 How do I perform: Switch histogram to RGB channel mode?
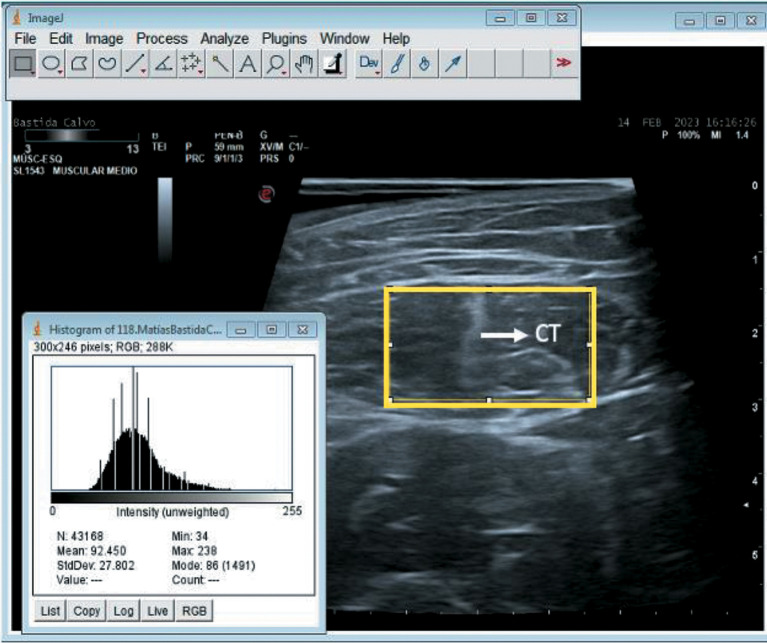pyautogui.click(x=194, y=610)
